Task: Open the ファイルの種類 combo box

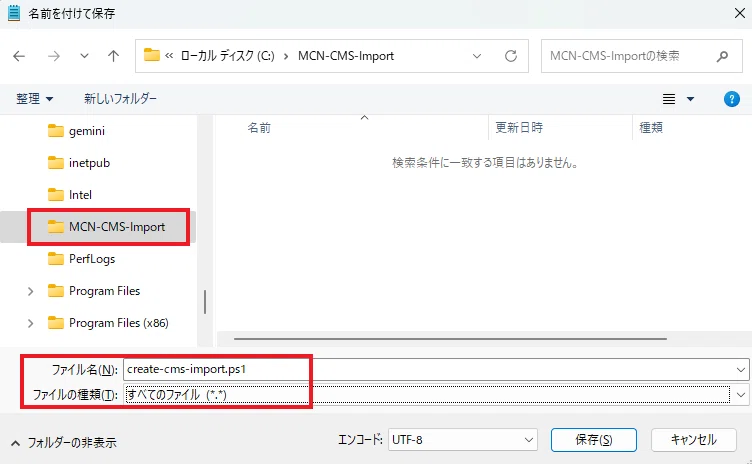Action: coord(436,395)
